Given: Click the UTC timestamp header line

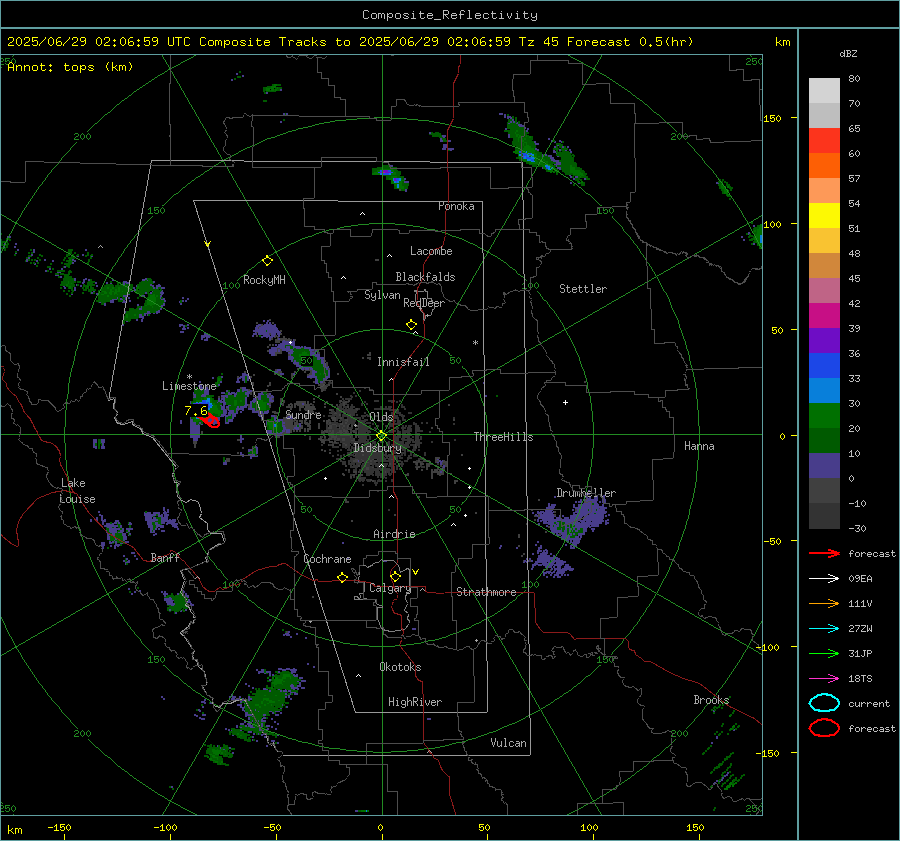Looking at the screenshot, I should (350, 42).
